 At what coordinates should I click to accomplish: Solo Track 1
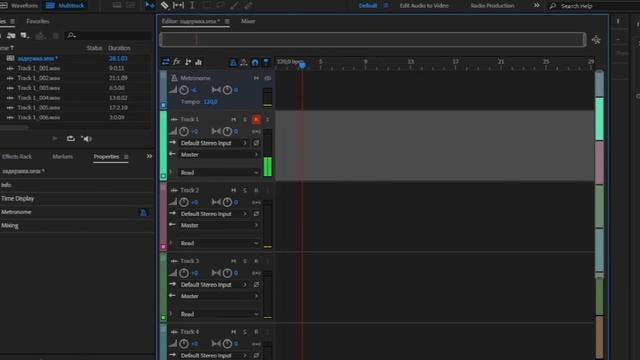(x=244, y=120)
